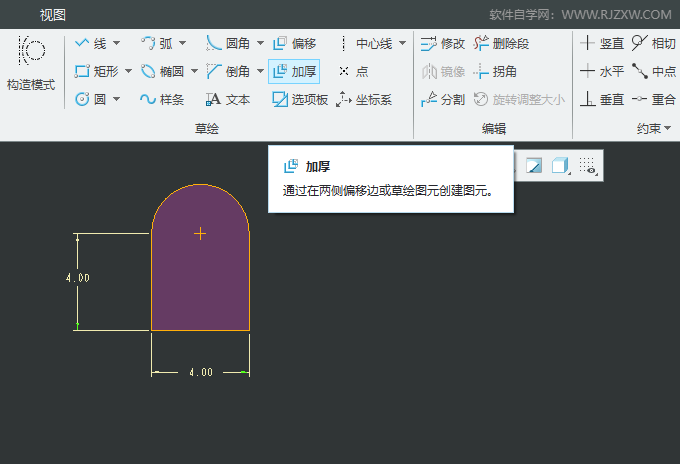Select the Coordinate System (坐标系) tool
The height and width of the screenshot is (464, 680).
pyautogui.click(x=364, y=99)
